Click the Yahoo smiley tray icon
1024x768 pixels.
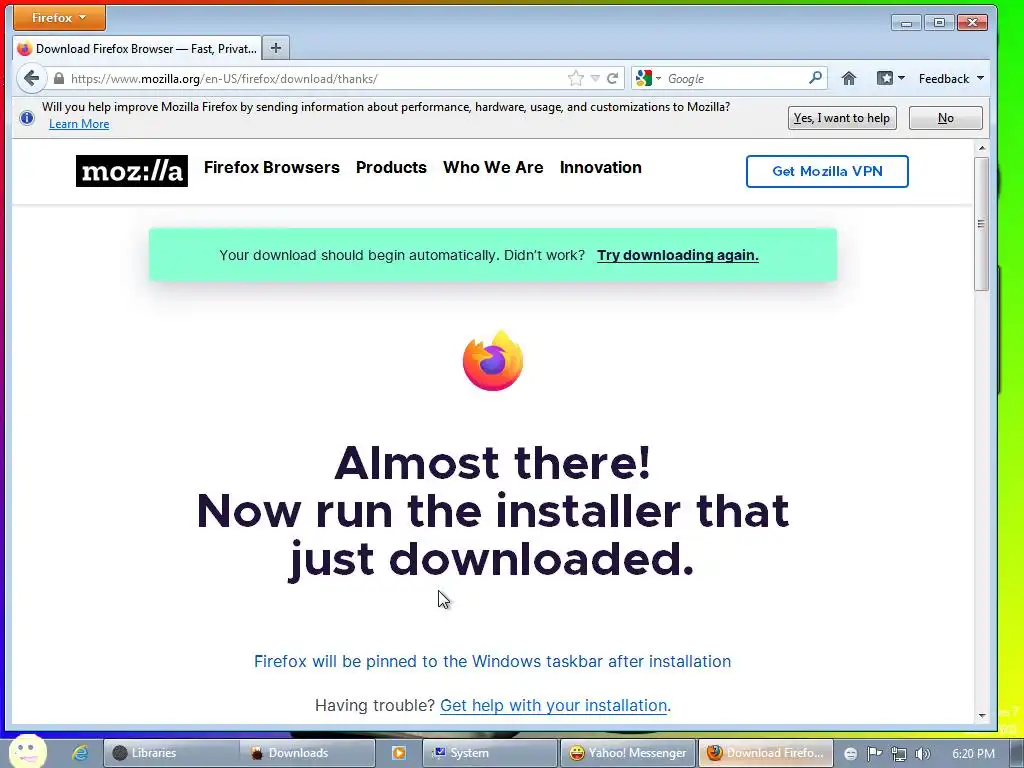pyautogui.click(x=850, y=754)
